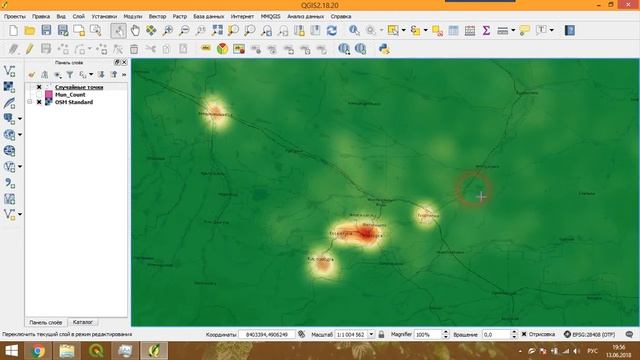This screenshot has height=360, width=640.
Task: Open Windows Start menu
Action: pyautogui.click(x=11, y=351)
